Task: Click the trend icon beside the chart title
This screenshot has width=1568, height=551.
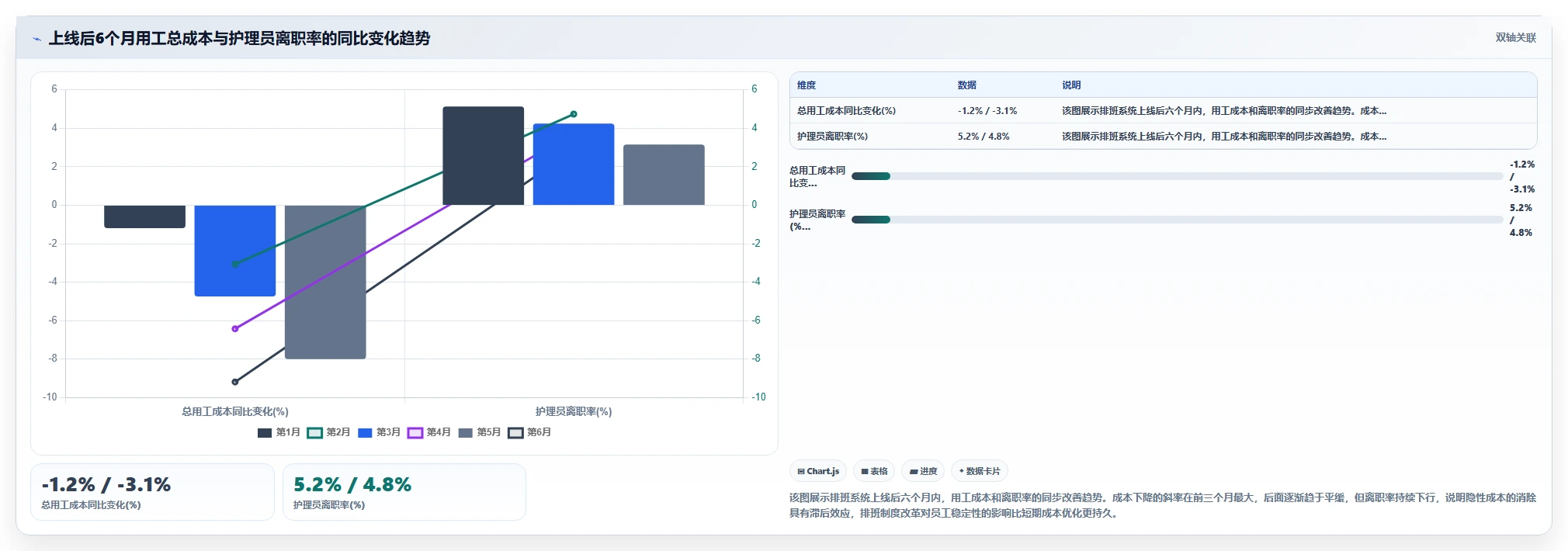Action: click(x=36, y=39)
